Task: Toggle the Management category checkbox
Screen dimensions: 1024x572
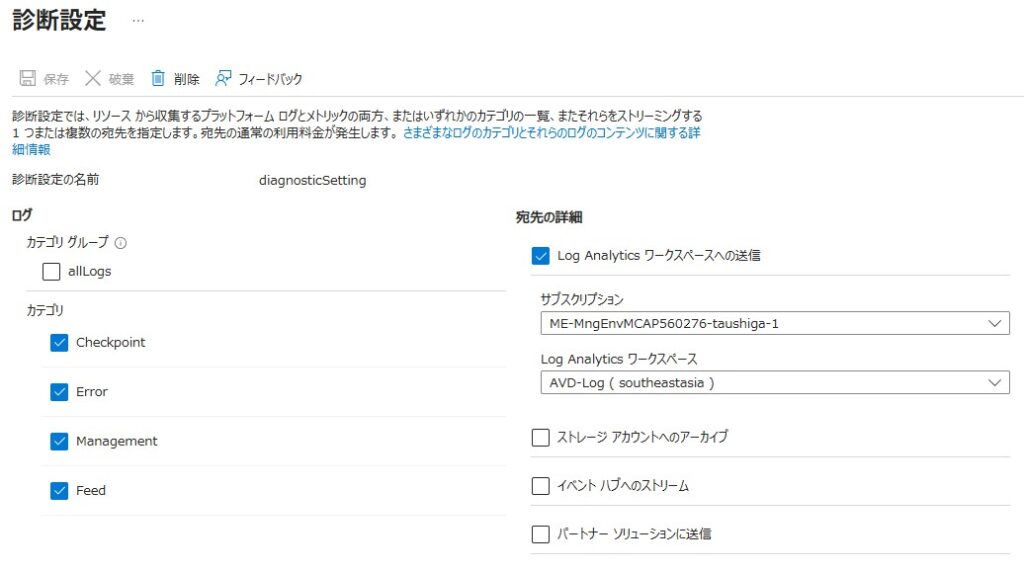Action: coord(59,441)
